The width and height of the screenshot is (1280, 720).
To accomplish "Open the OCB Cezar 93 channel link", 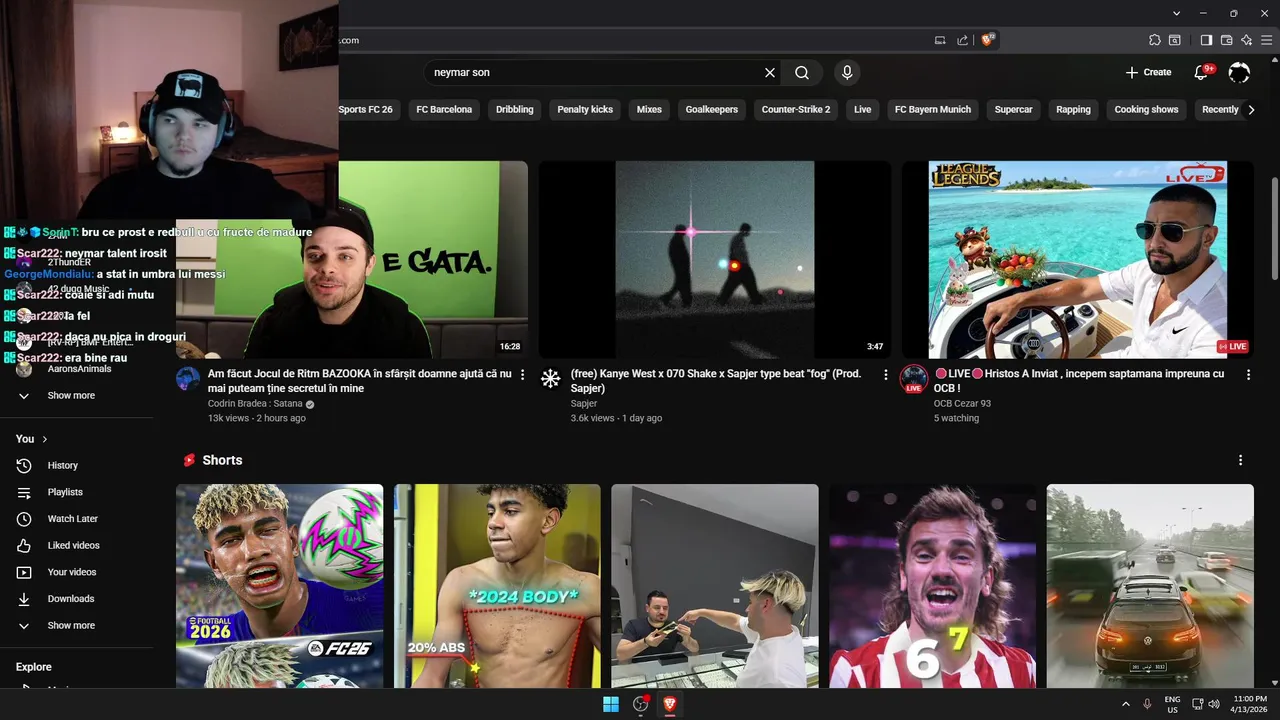I will tap(962, 404).
